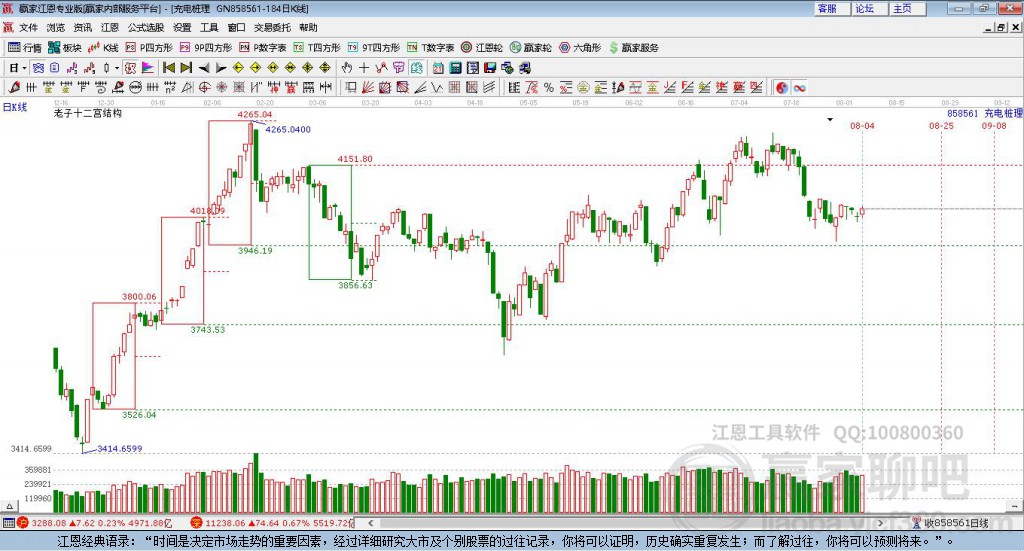
Task: Click the horizontal chart scrollbar track
Action: click(x=627, y=523)
